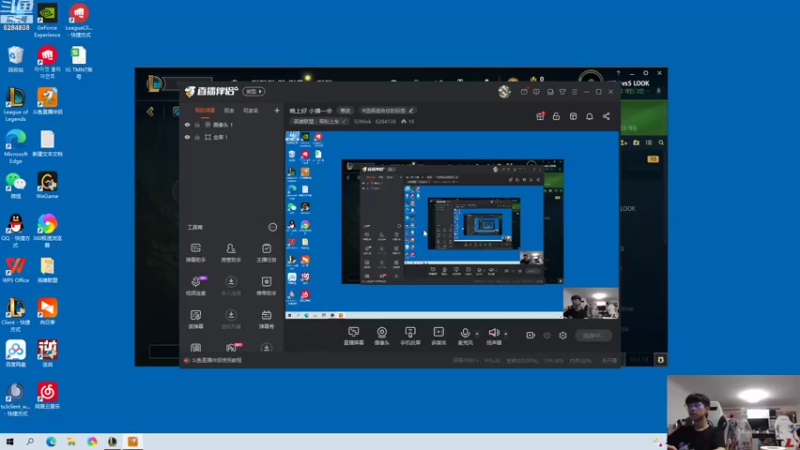Open taskbar search magnifier
Screen dimensions: 800x450
click(x=30, y=441)
